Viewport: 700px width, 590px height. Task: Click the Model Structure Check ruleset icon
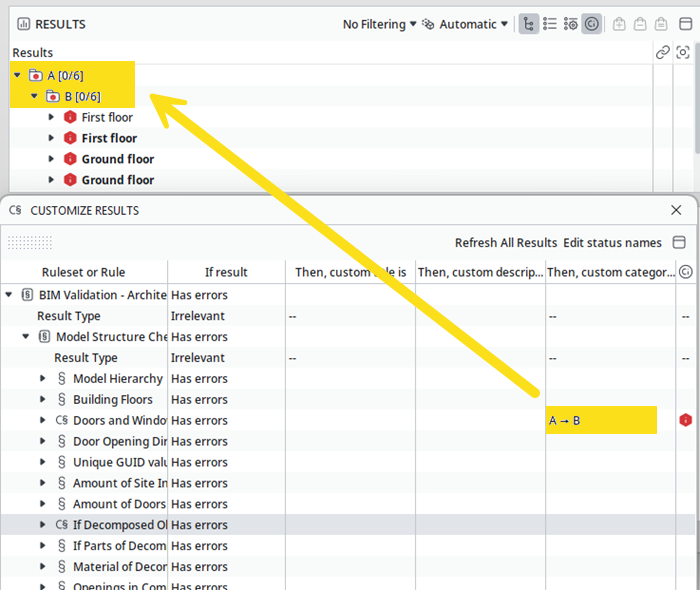coord(44,337)
